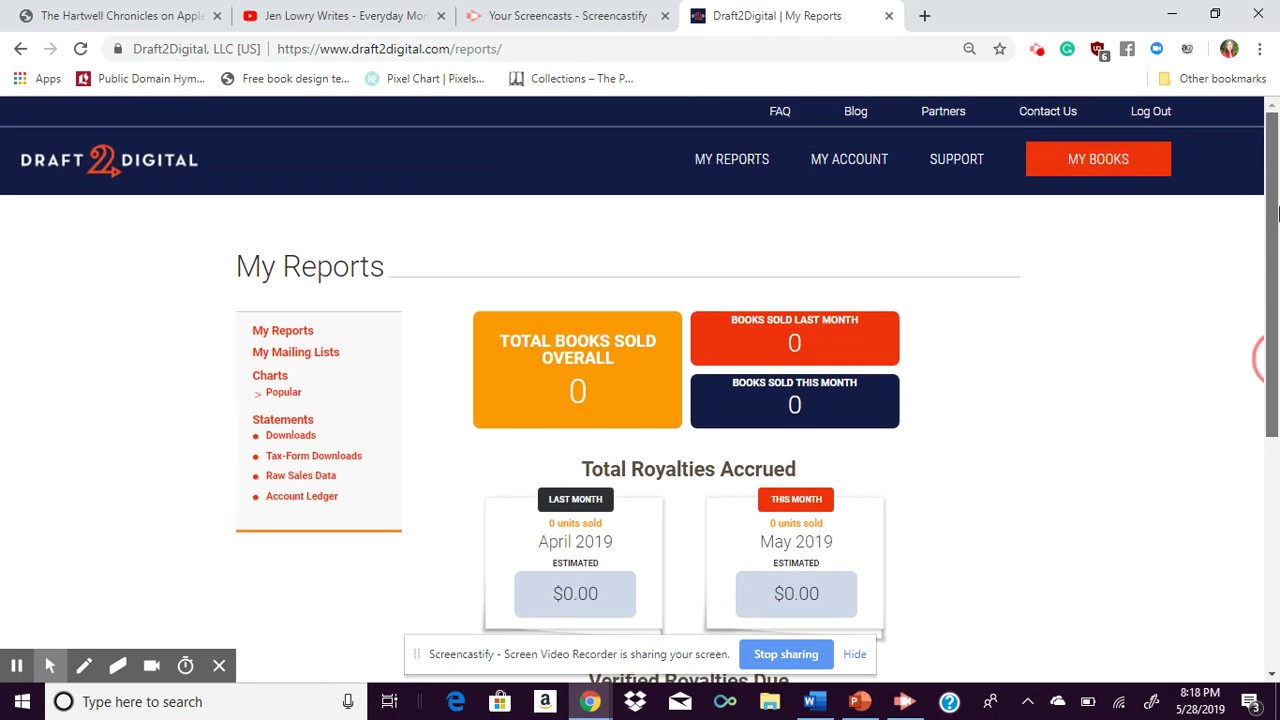This screenshot has height=720, width=1280.
Task: Open the Contact Us link
Action: 1048,111
